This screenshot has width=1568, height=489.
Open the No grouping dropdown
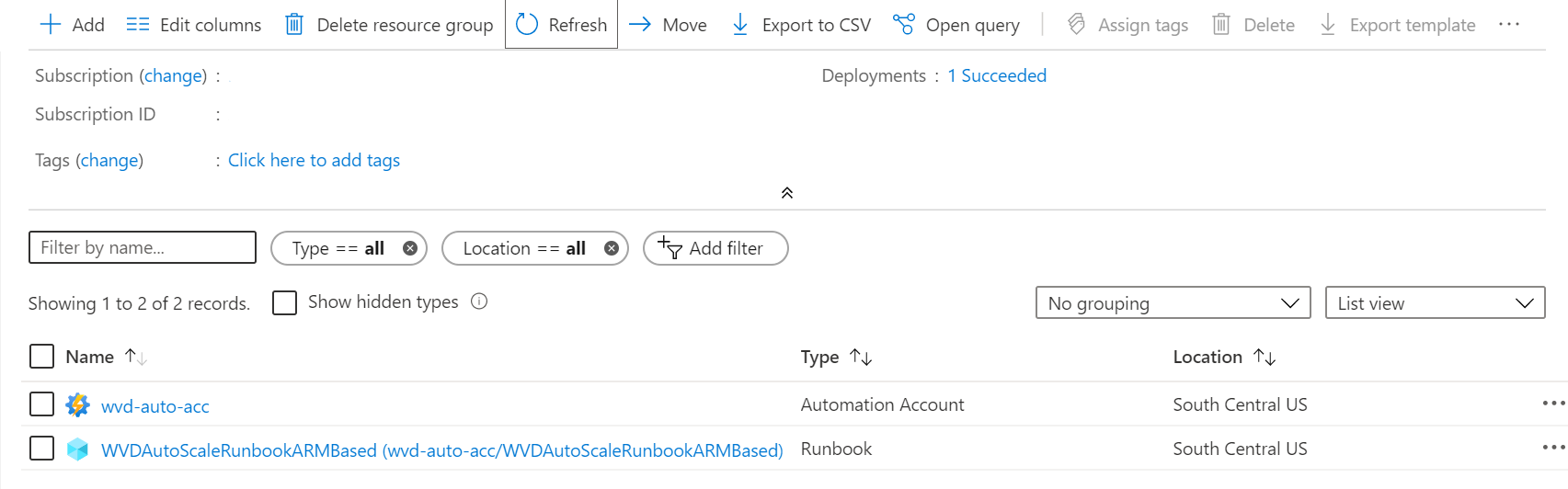tap(1173, 303)
